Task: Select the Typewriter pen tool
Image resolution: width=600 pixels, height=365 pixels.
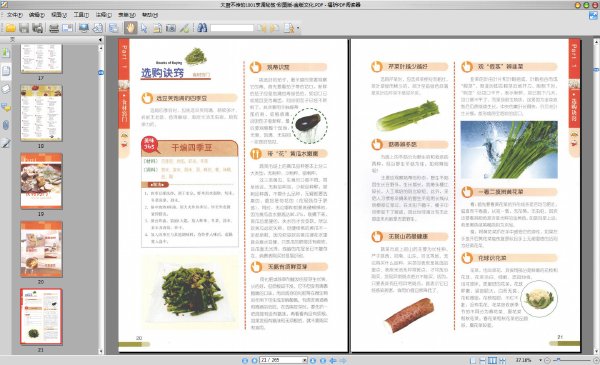Action: pyautogui.click(x=184, y=28)
